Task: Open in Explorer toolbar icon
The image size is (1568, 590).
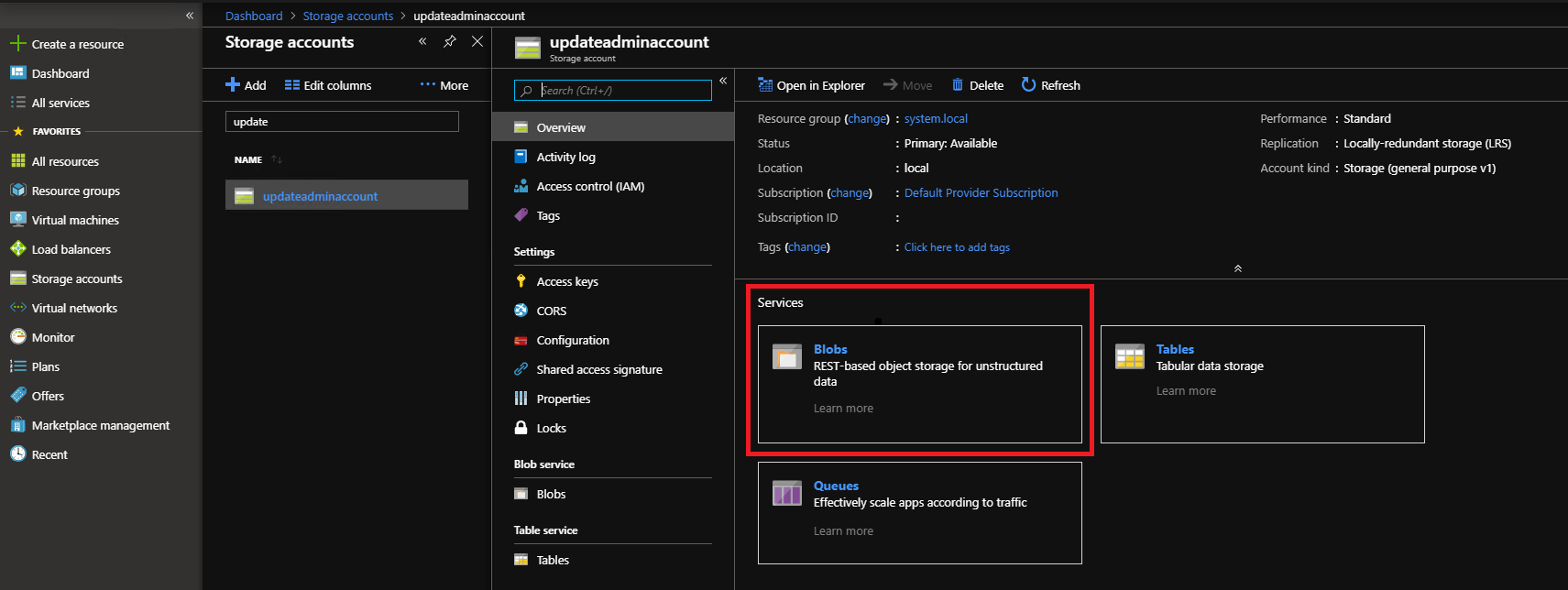Action: click(765, 85)
